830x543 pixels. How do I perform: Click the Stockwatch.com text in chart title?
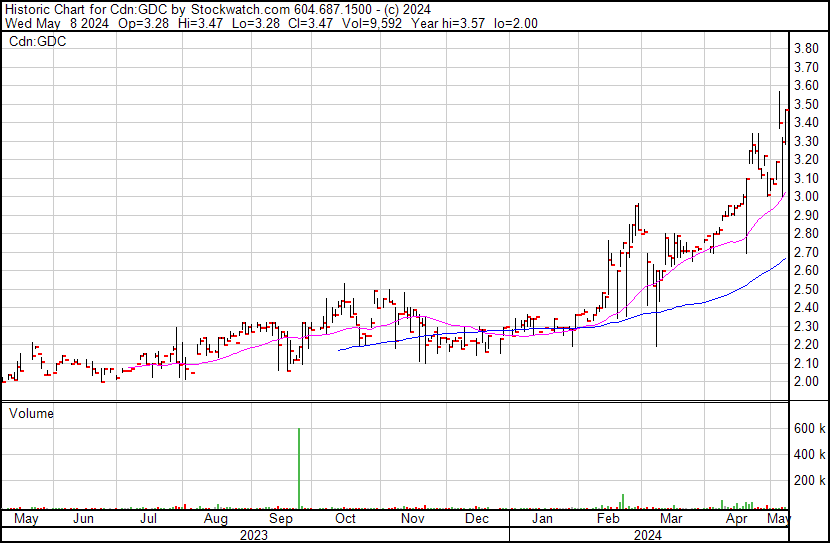[x=240, y=10]
